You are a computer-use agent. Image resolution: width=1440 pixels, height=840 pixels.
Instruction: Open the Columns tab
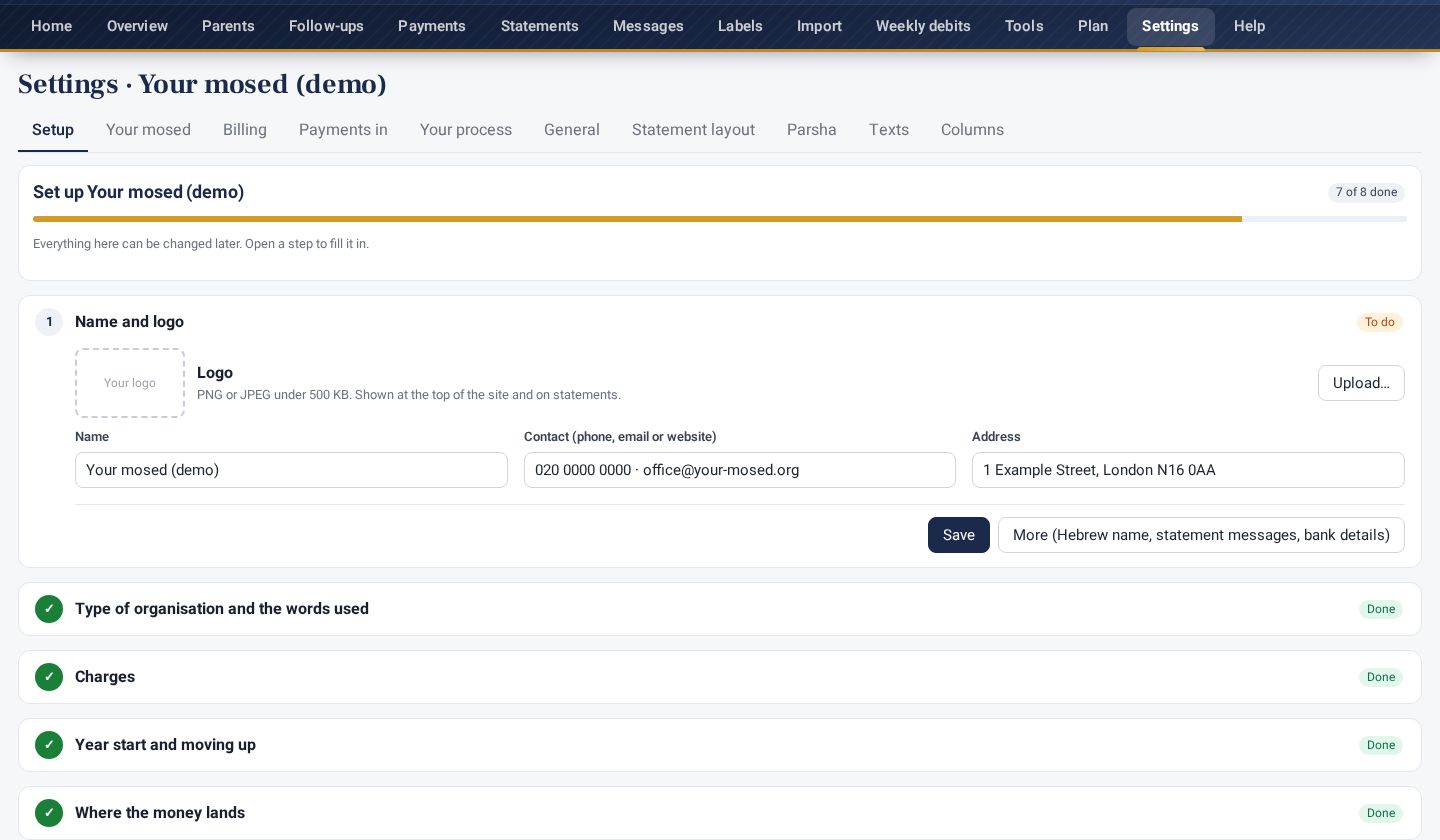(x=972, y=130)
